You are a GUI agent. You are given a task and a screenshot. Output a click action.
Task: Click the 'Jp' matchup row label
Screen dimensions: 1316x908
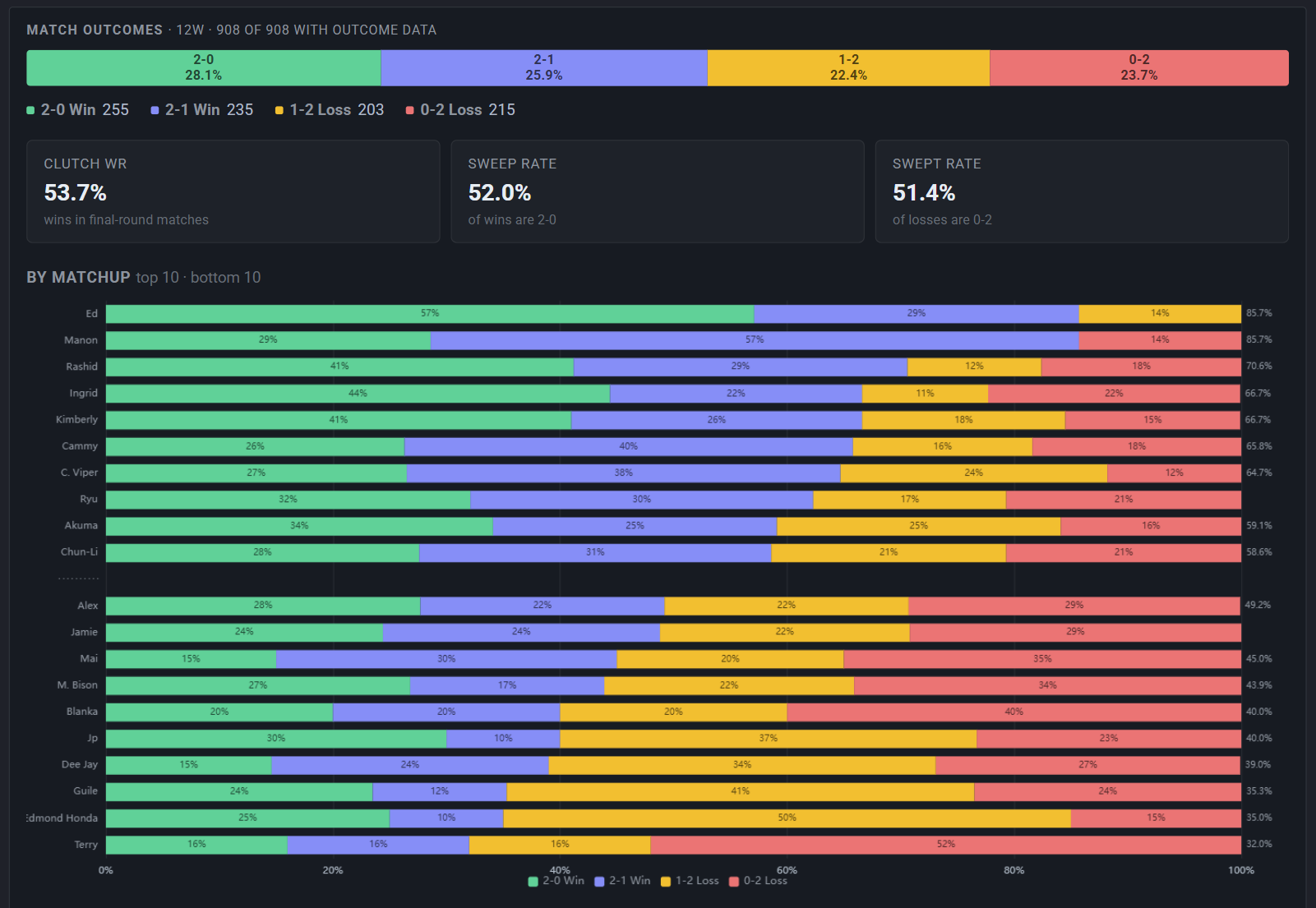93,738
